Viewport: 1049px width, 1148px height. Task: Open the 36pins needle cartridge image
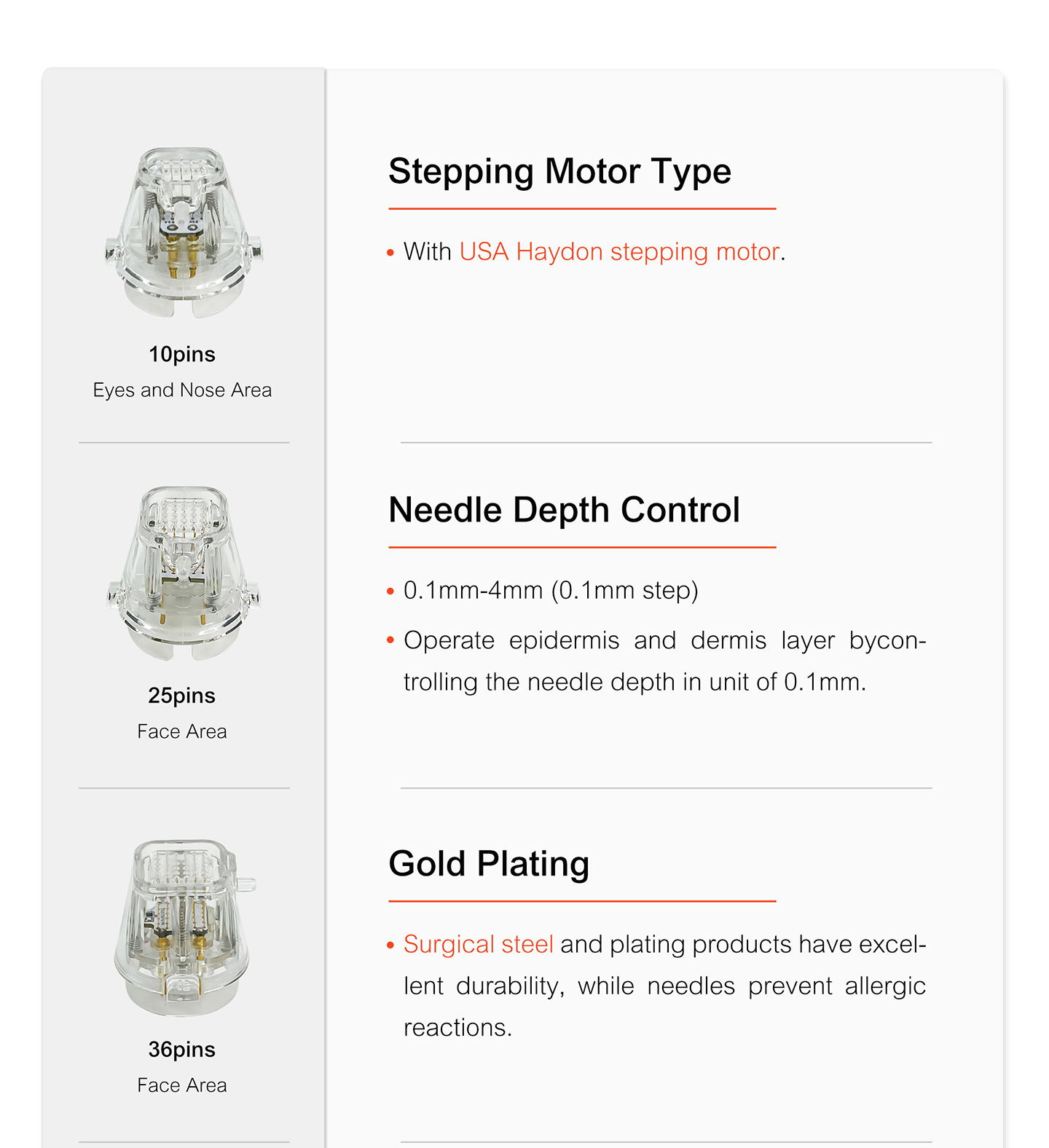tap(185, 928)
